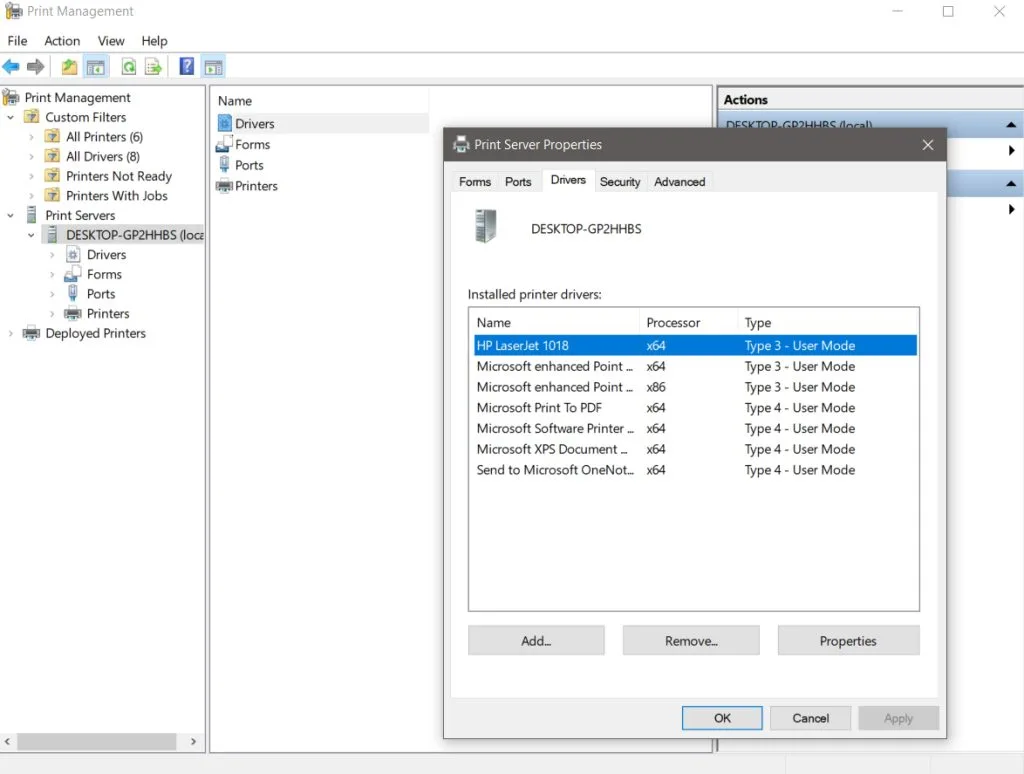Sort drivers by the Type column header
1024x774 pixels.
(x=827, y=323)
